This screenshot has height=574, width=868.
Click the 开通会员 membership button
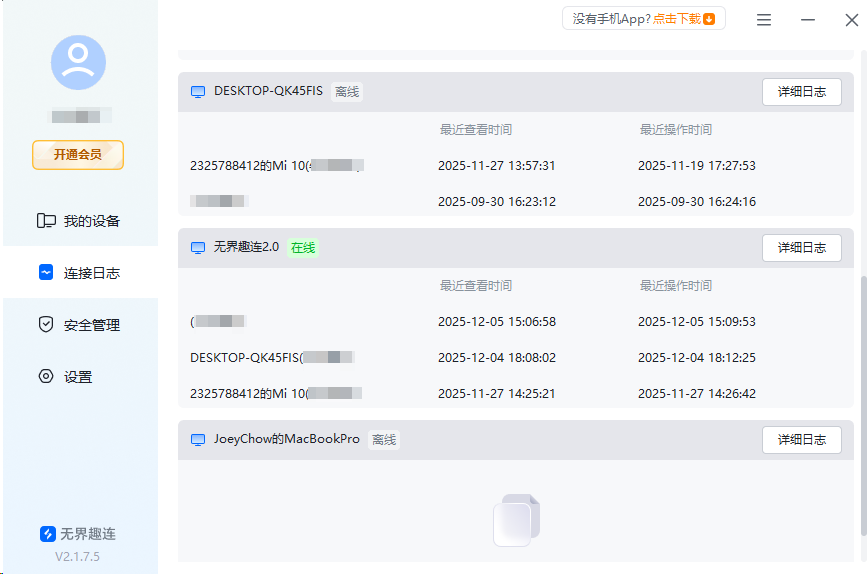coord(78,155)
